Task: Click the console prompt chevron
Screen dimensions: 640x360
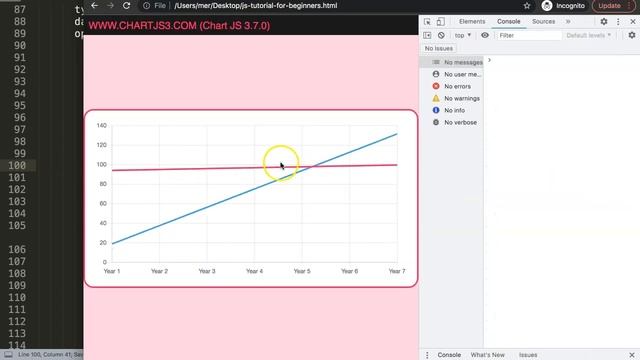Action: [x=489, y=60]
